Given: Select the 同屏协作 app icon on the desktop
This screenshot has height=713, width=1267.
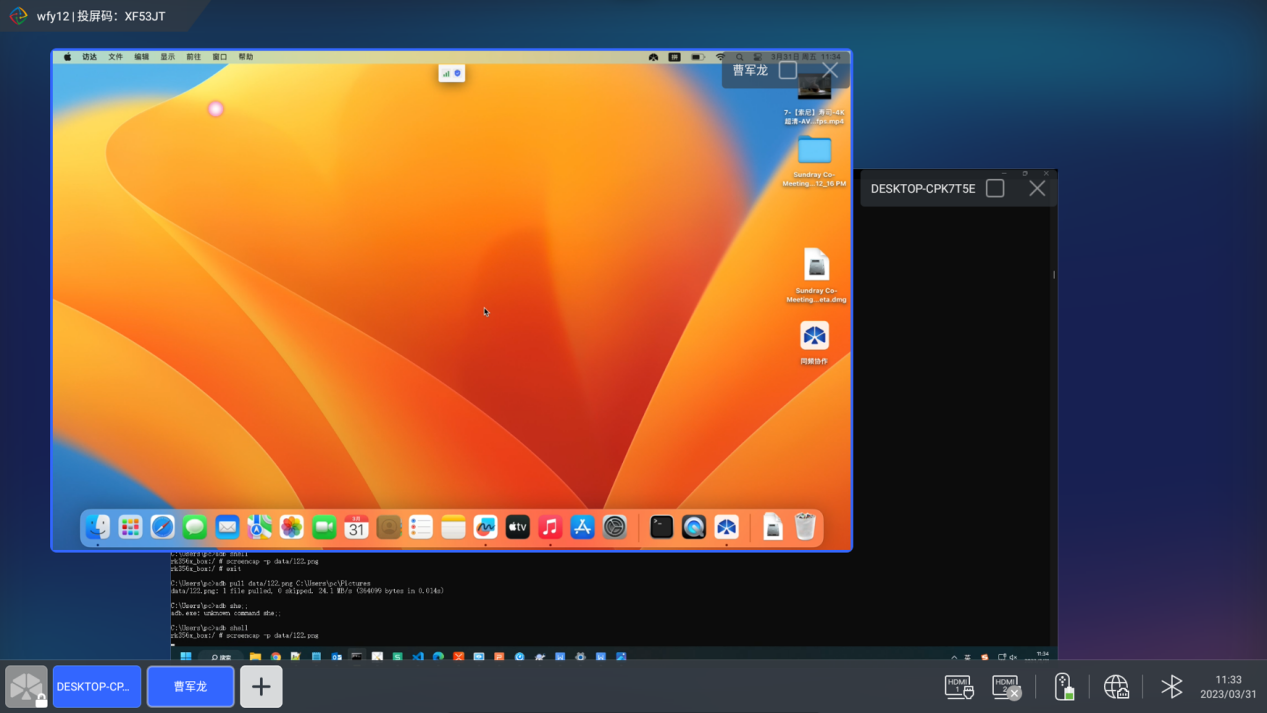Looking at the screenshot, I should coord(814,343).
